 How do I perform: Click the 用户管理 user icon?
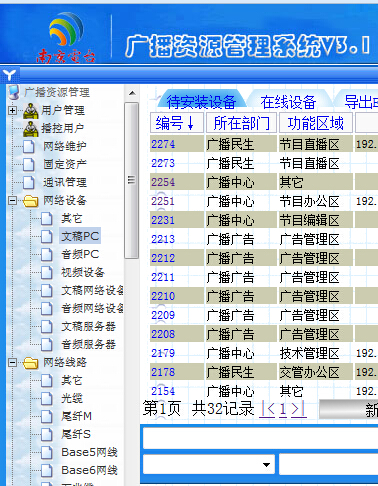tap(31, 111)
